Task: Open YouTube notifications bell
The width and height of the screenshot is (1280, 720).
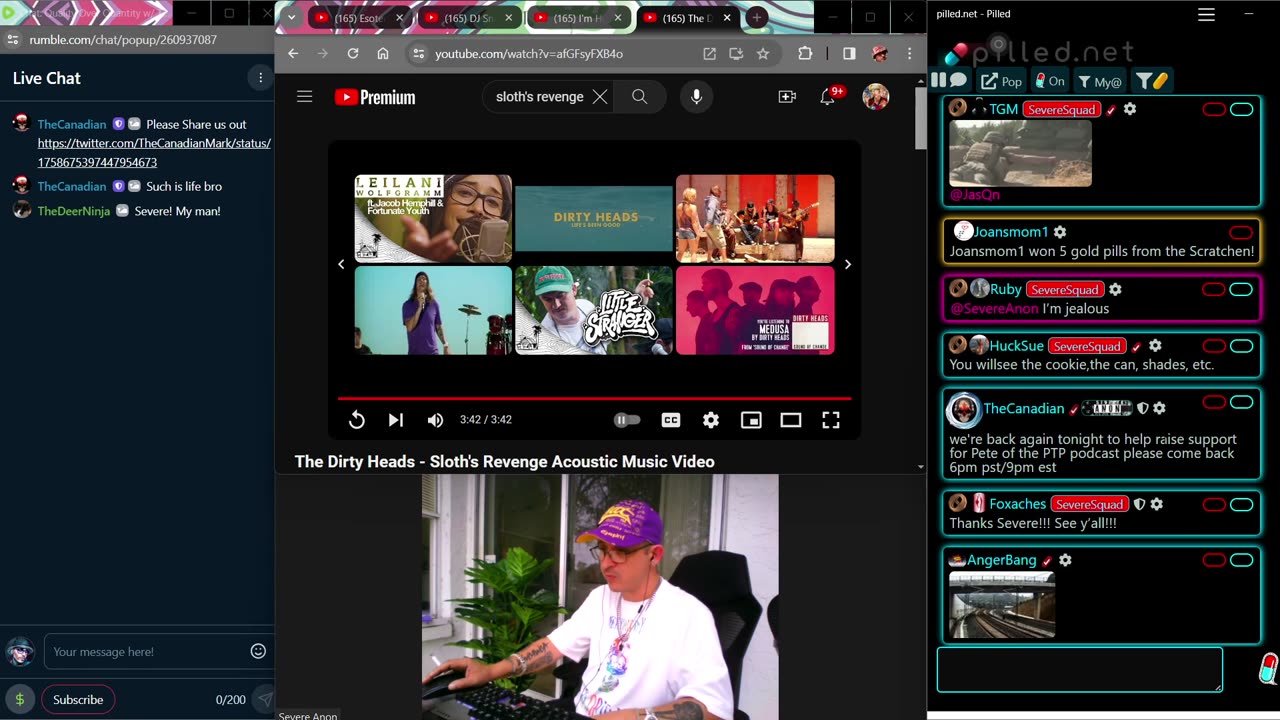Action: click(828, 97)
